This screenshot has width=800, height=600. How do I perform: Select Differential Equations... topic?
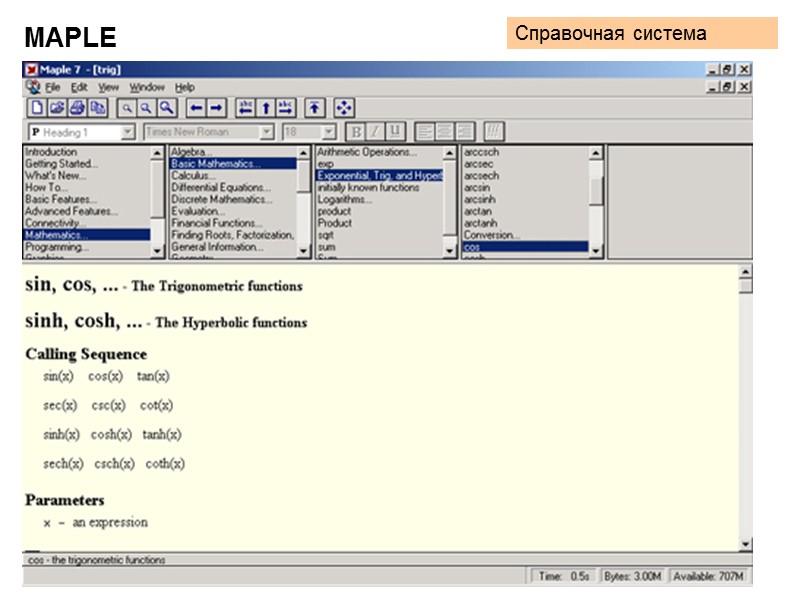(x=221, y=187)
